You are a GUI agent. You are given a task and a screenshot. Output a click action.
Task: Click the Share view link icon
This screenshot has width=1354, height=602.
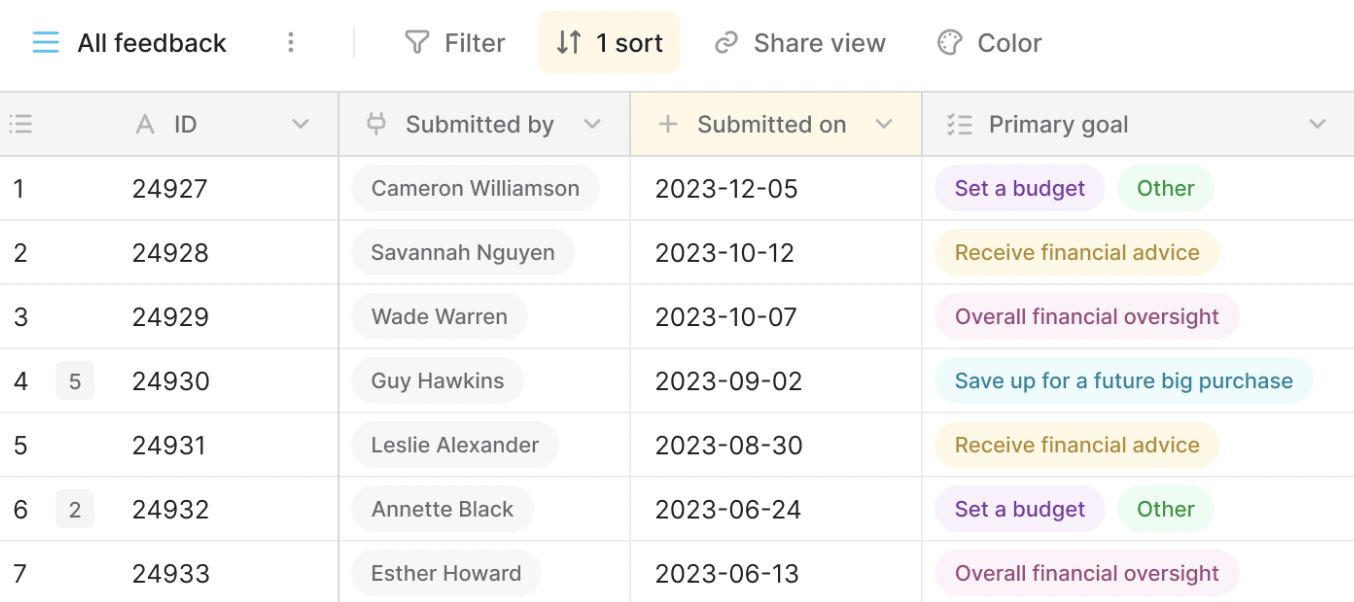(x=726, y=43)
